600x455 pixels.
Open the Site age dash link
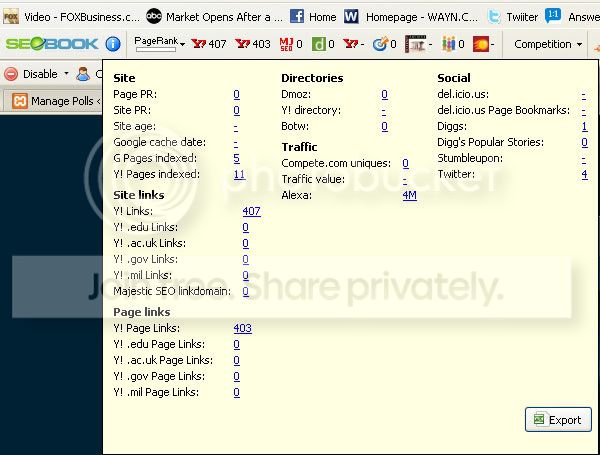coord(236,126)
